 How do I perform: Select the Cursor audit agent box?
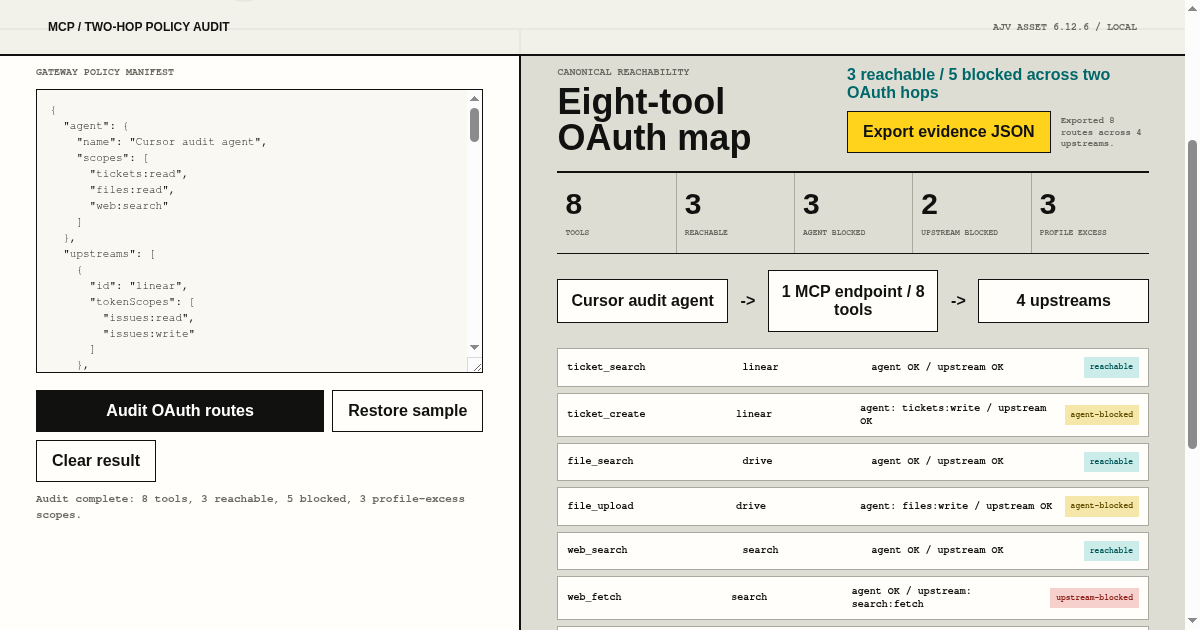[x=642, y=301]
